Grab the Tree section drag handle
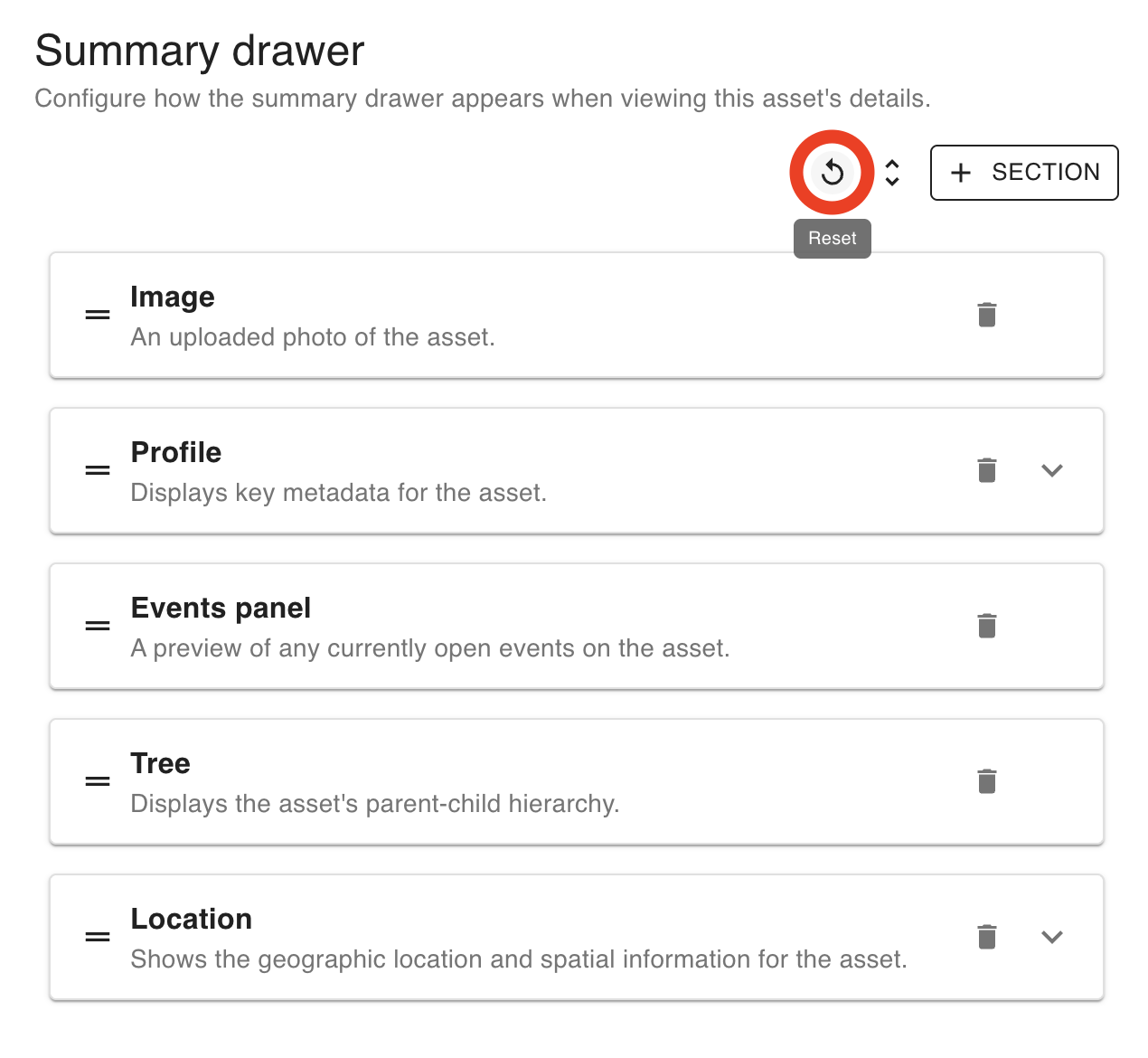The image size is (1148, 1058). click(98, 781)
